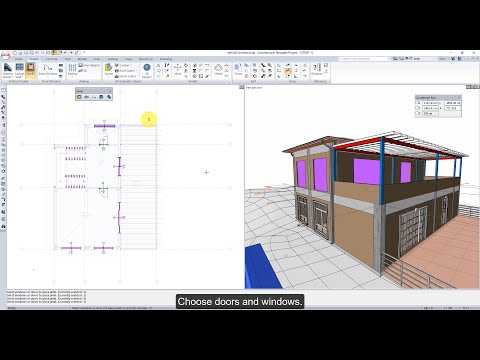Open the Dome Gutter dropdown
Viewport: 480px width, 360px height.
tap(126, 76)
